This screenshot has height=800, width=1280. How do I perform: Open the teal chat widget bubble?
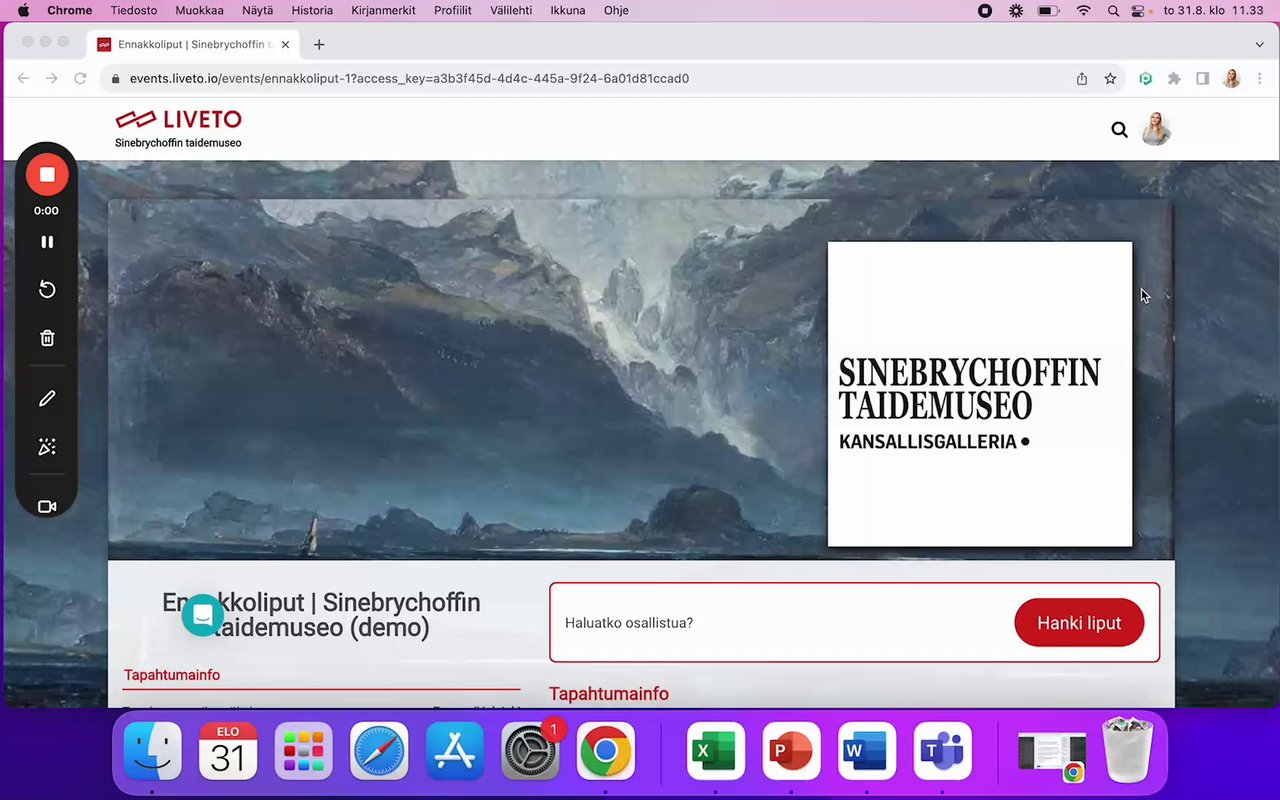tap(203, 615)
